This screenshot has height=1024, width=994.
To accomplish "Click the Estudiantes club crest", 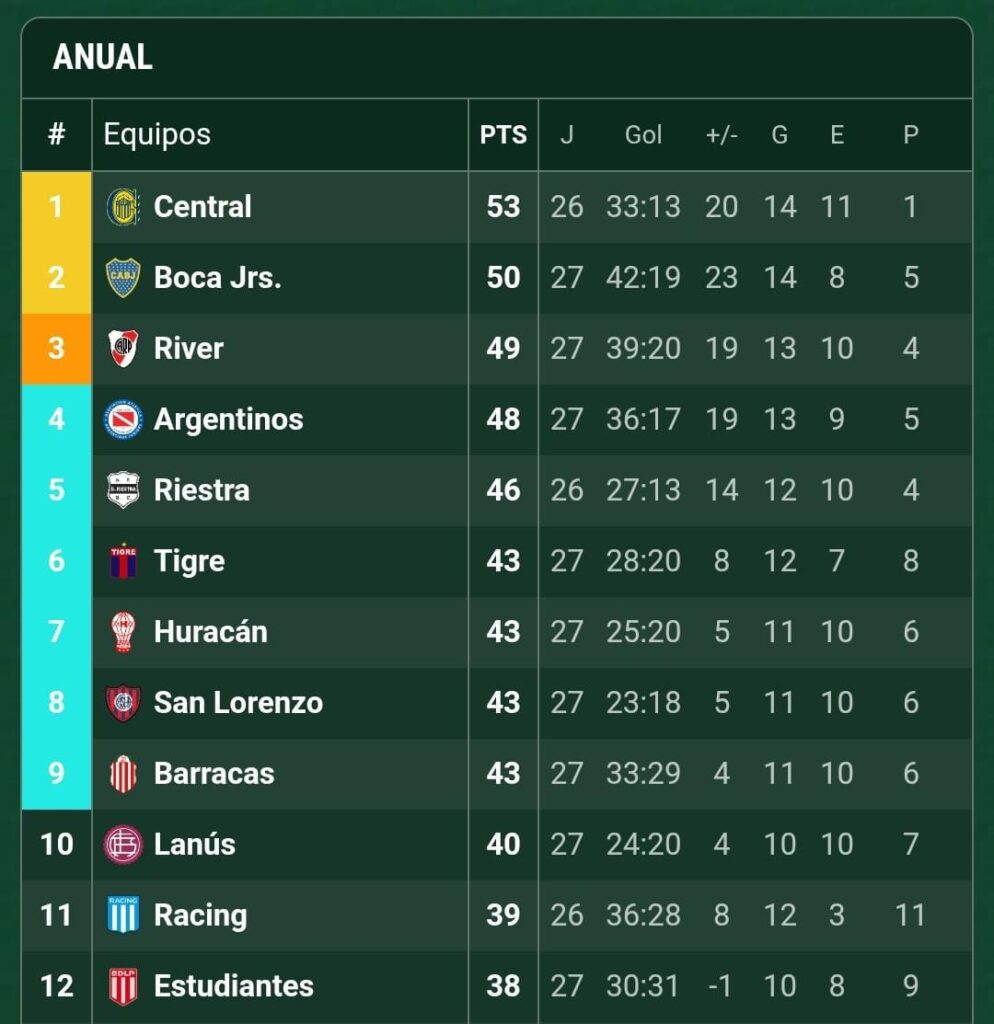I will pos(123,986).
